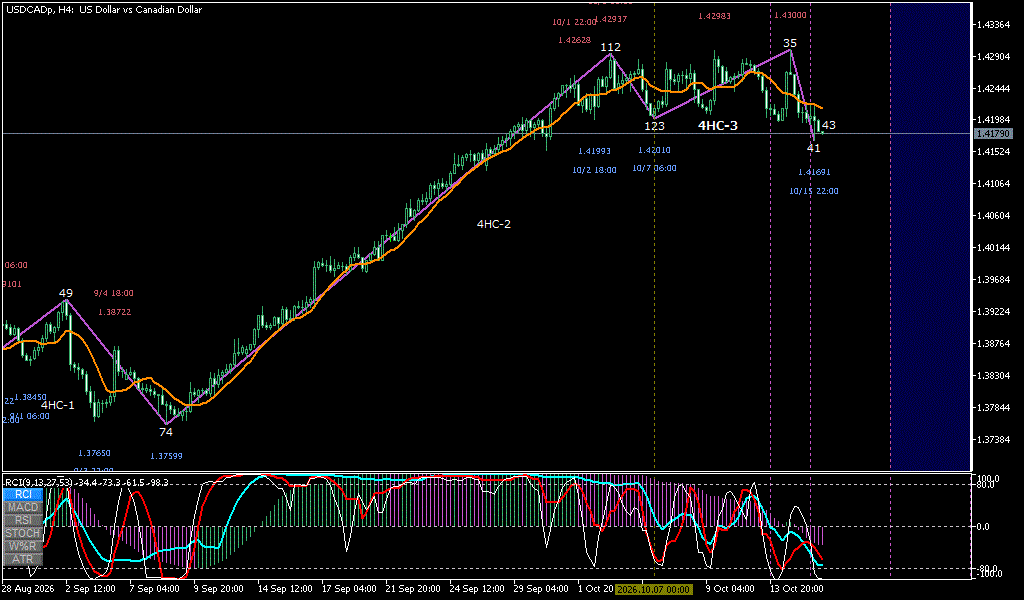
Task: Activate the W%R indicator button
Action: (x=23, y=546)
